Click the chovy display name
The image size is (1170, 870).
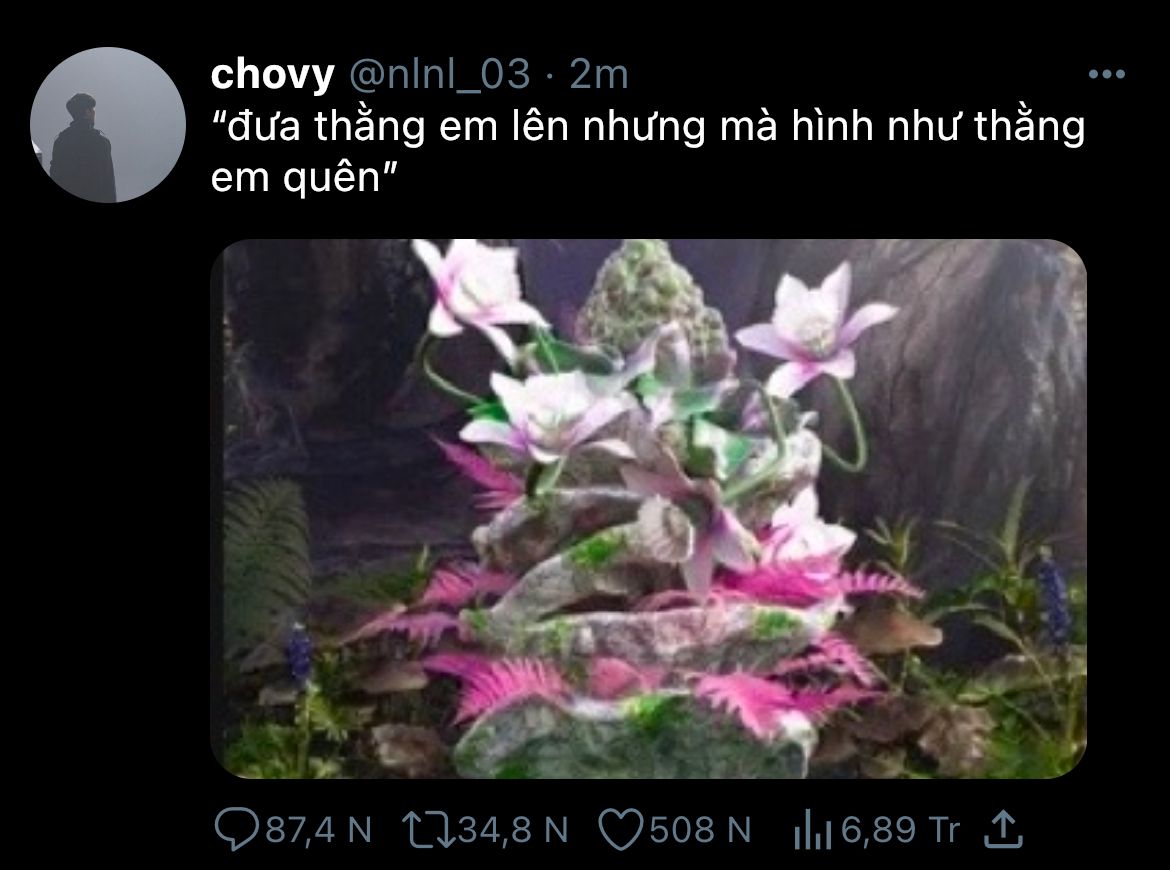pyautogui.click(x=272, y=74)
